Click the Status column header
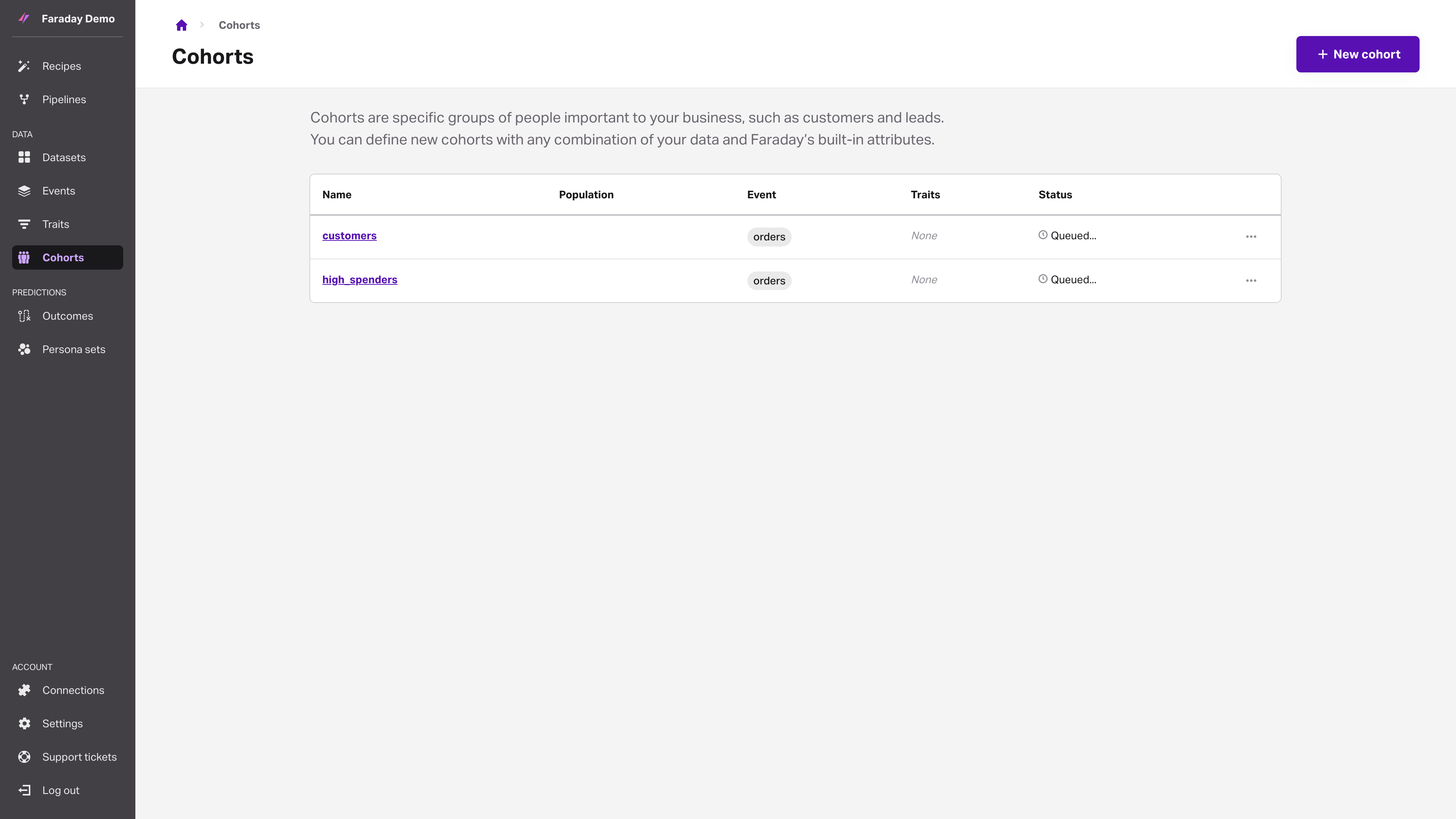Viewport: 1456px width, 819px height. (x=1055, y=195)
